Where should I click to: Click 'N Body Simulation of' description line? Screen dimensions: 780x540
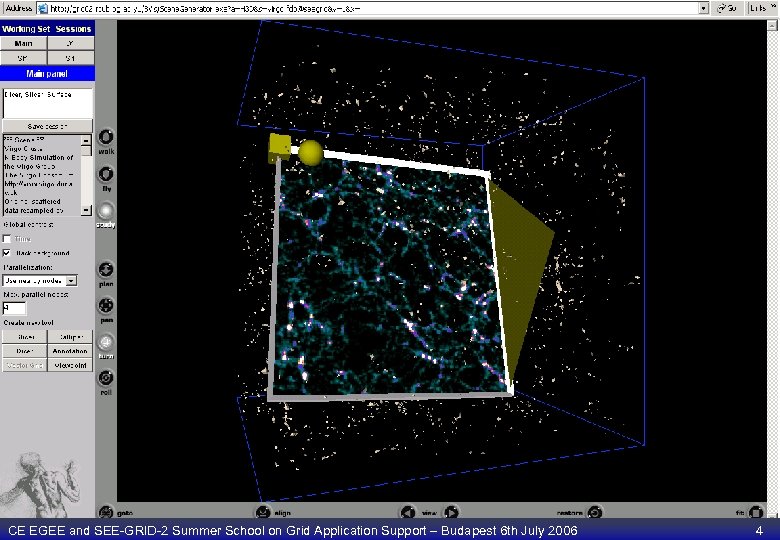[x=39, y=158]
